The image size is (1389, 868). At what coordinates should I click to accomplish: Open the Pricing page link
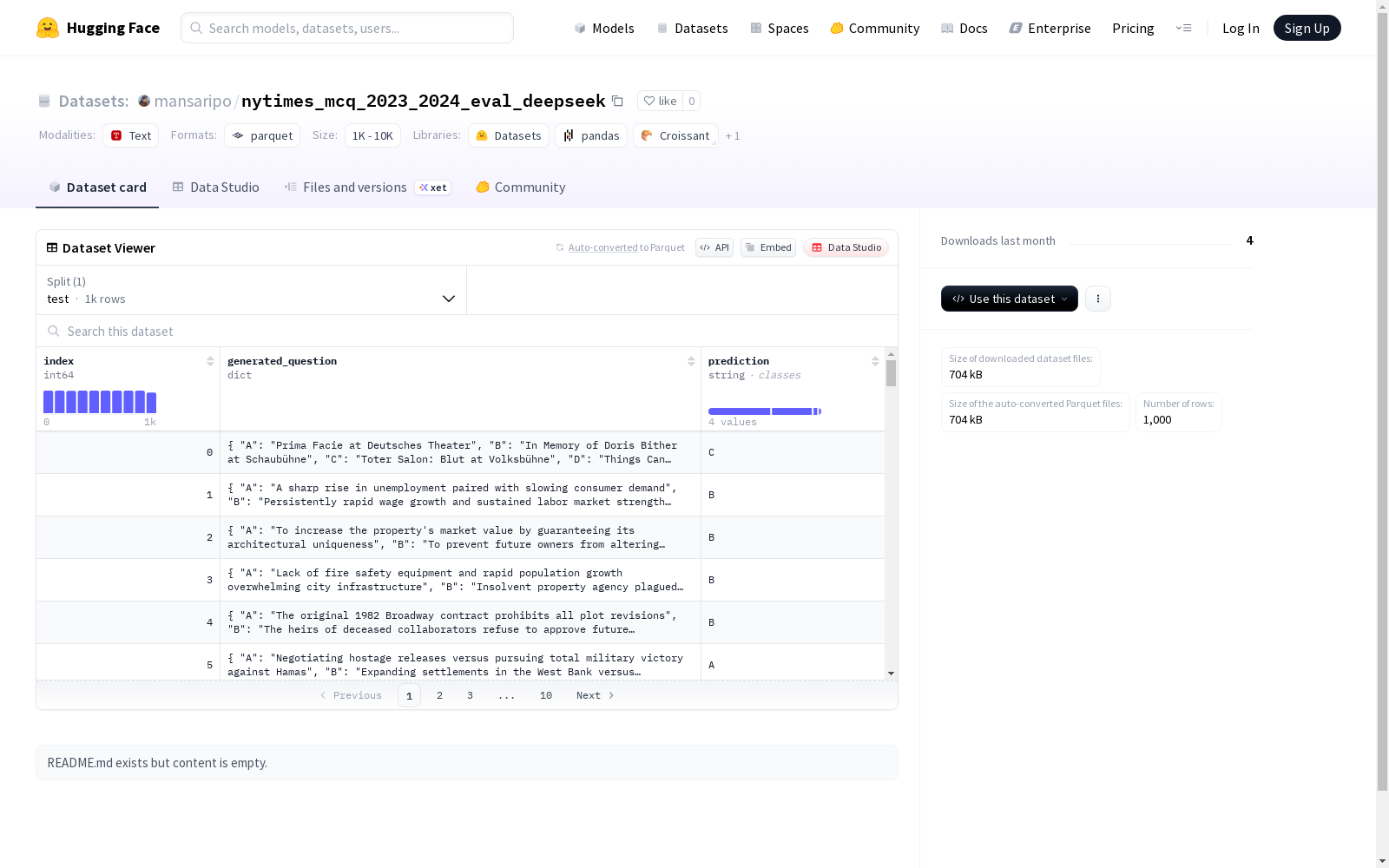click(1133, 28)
